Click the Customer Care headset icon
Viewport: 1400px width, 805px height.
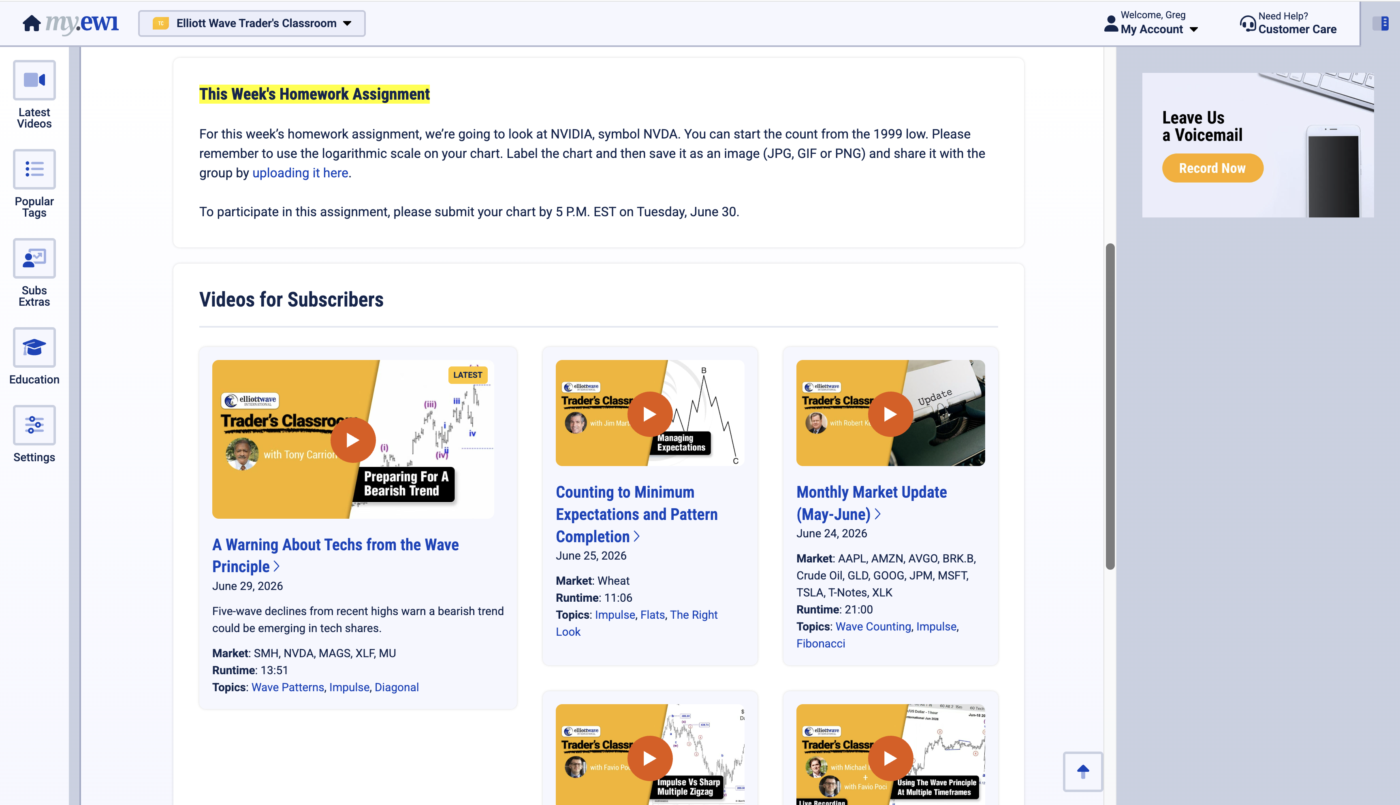pos(1248,23)
